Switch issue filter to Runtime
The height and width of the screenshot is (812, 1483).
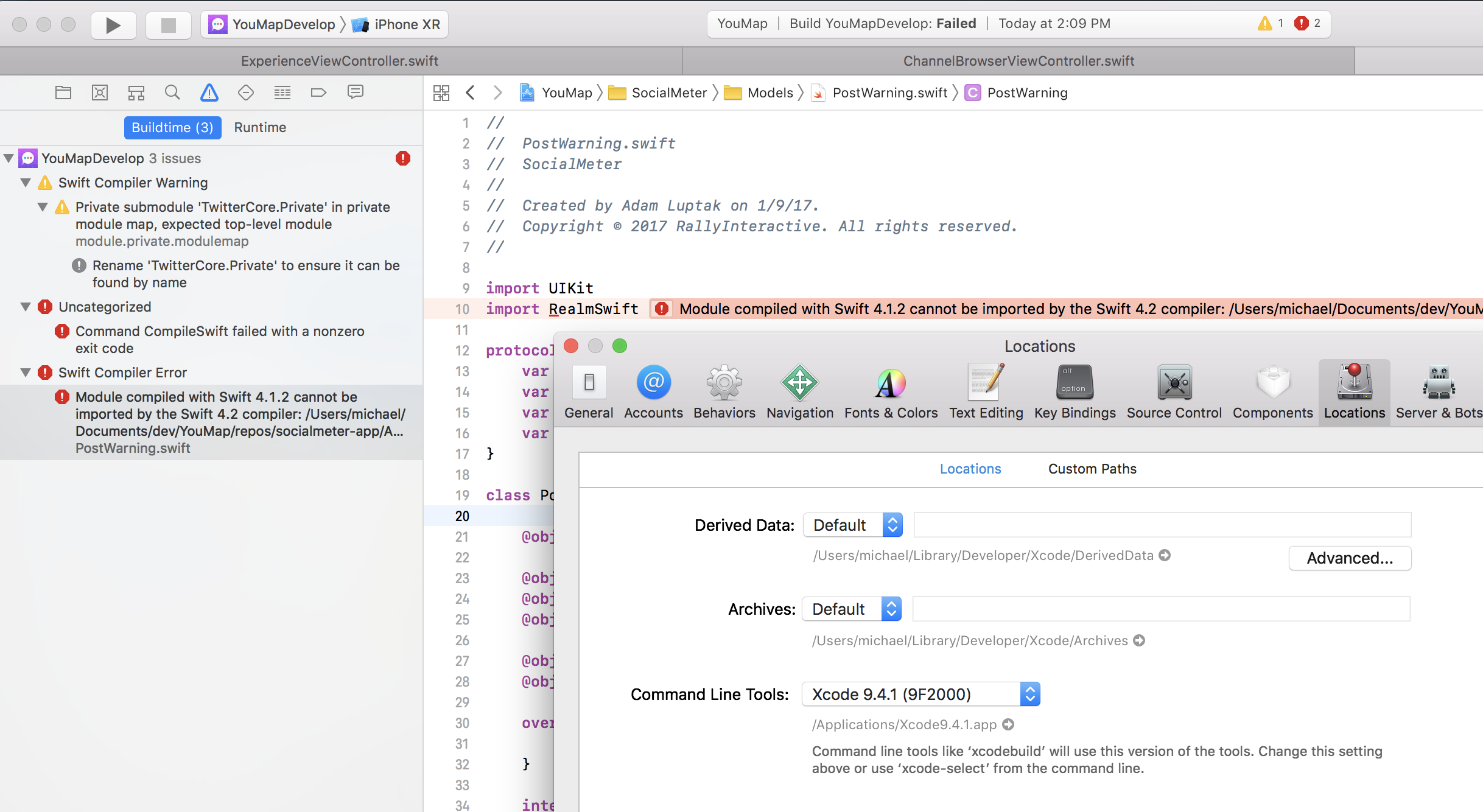[x=260, y=127]
